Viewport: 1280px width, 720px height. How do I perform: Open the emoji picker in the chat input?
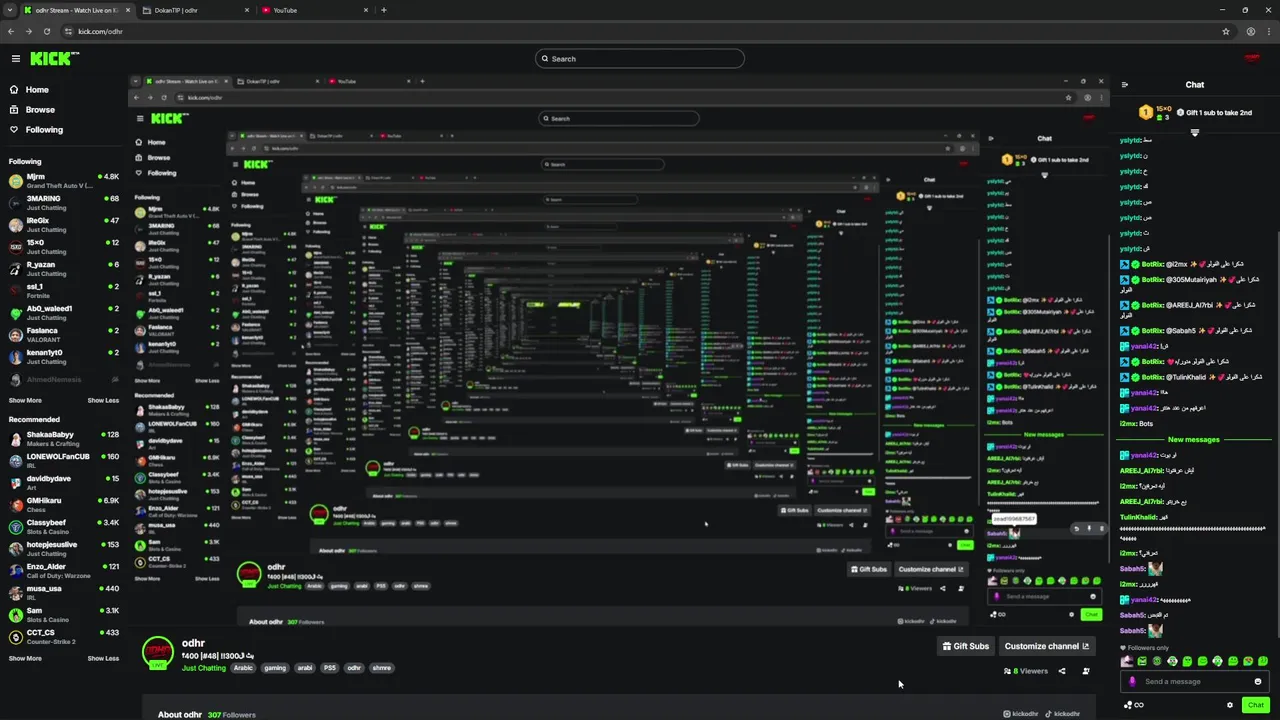(1258, 681)
